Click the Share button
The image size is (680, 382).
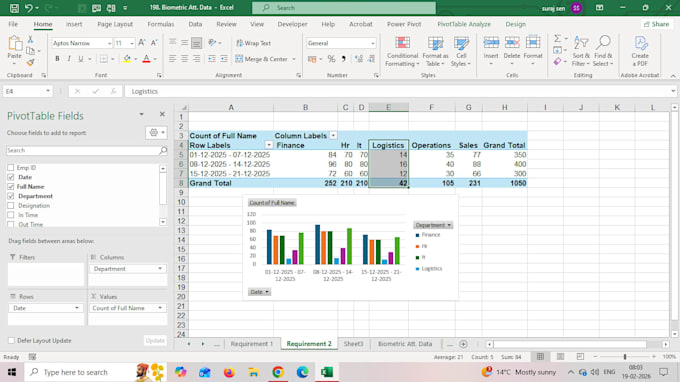pos(656,24)
